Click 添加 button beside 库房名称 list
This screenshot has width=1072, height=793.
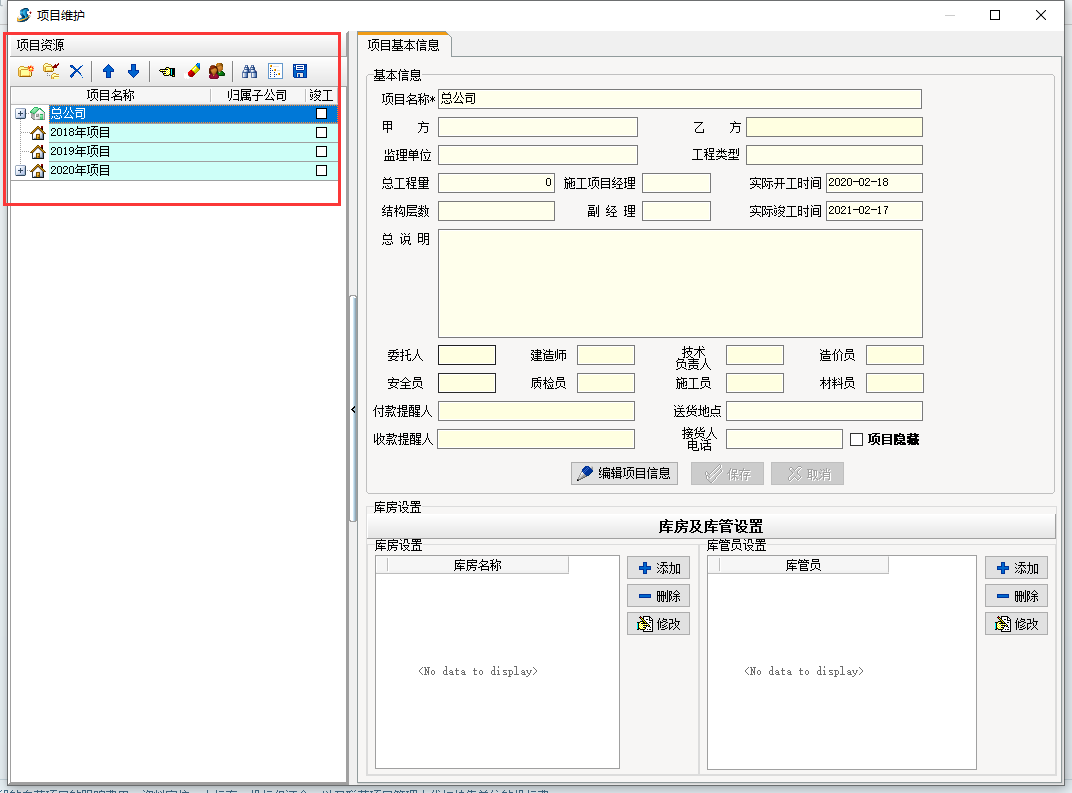point(658,568)
